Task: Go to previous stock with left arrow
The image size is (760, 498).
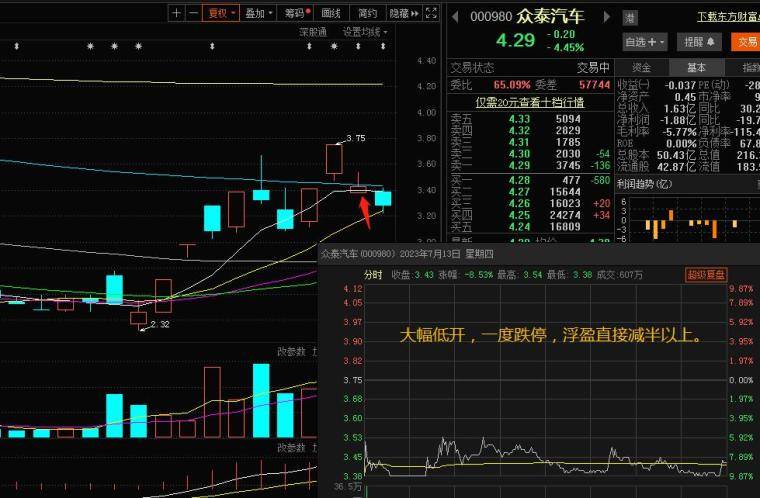Action: (455, 17)
